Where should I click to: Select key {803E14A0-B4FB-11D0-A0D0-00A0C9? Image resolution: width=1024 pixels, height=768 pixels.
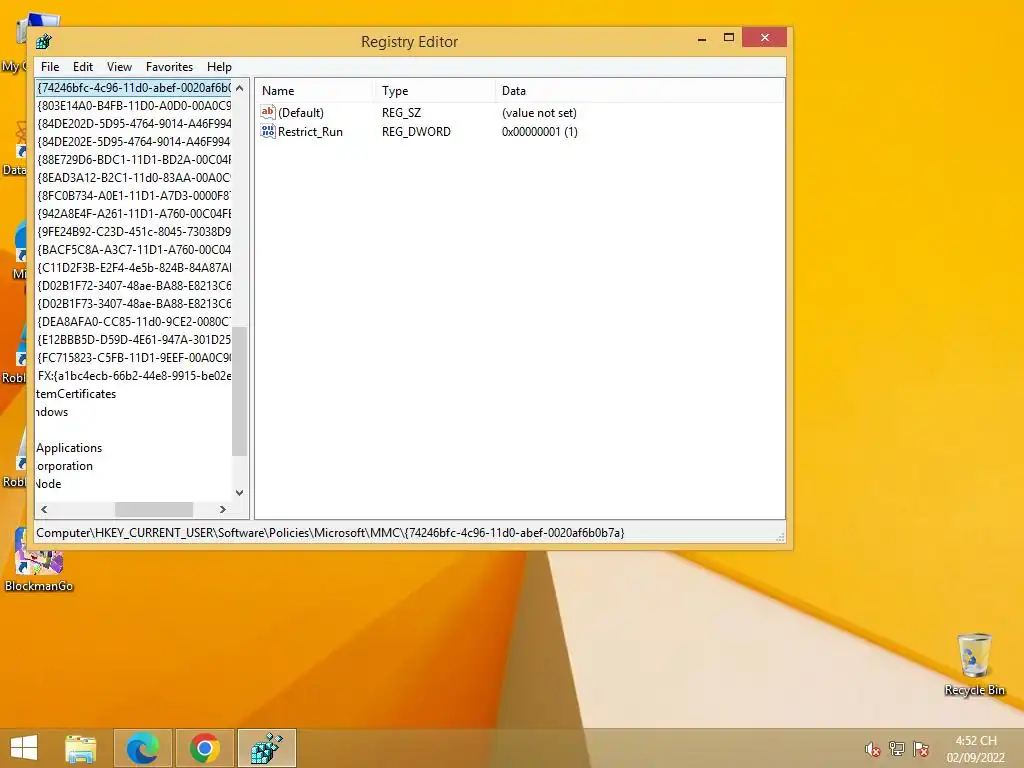point(134,105)
